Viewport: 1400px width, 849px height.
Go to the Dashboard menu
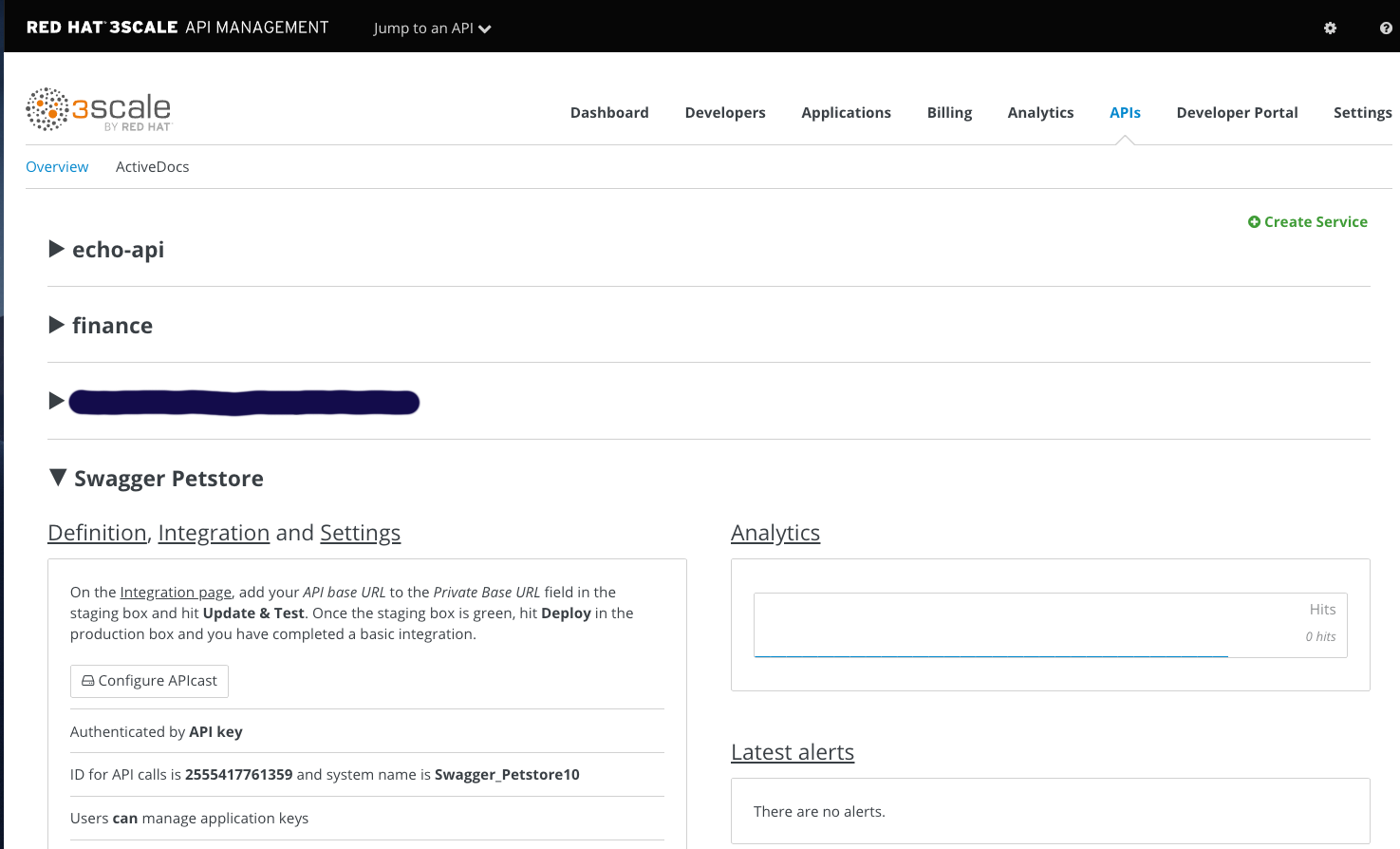pyautogui.click(x=609, y=112)
